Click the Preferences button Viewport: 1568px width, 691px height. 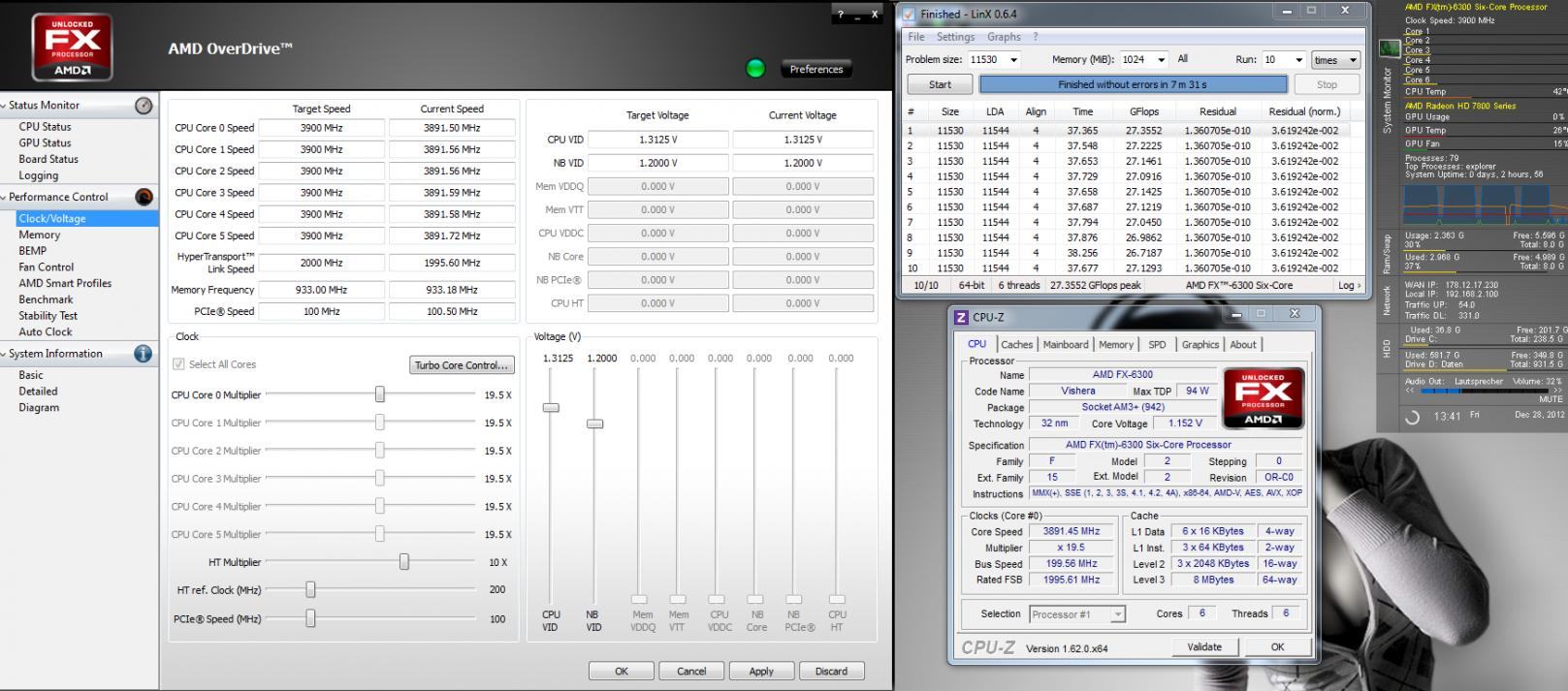(x=816, y=69)
